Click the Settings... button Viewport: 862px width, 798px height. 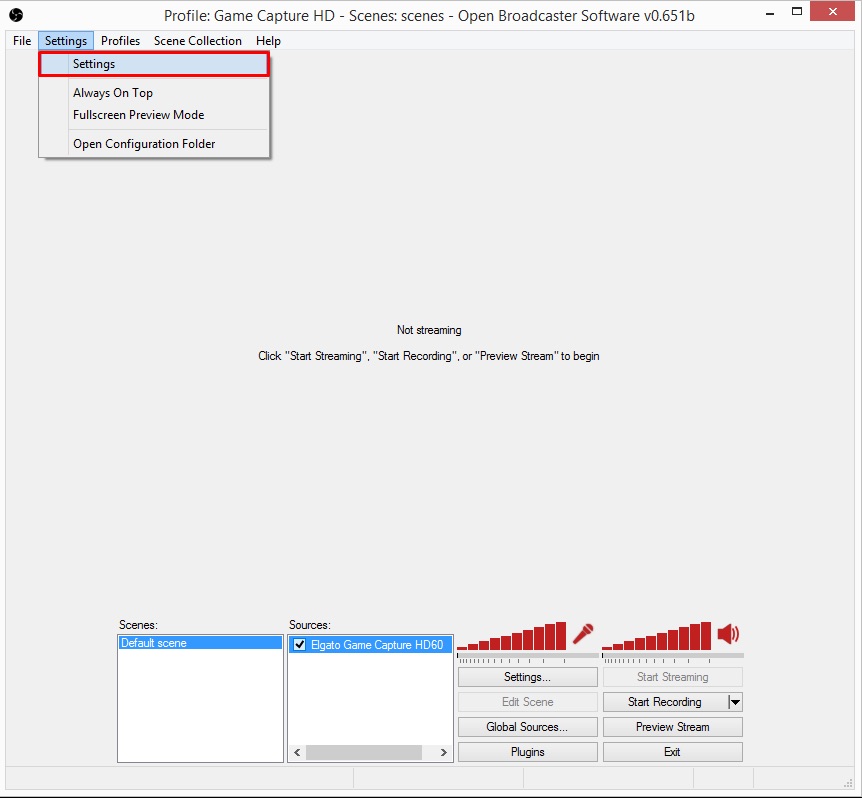(528, 677)
